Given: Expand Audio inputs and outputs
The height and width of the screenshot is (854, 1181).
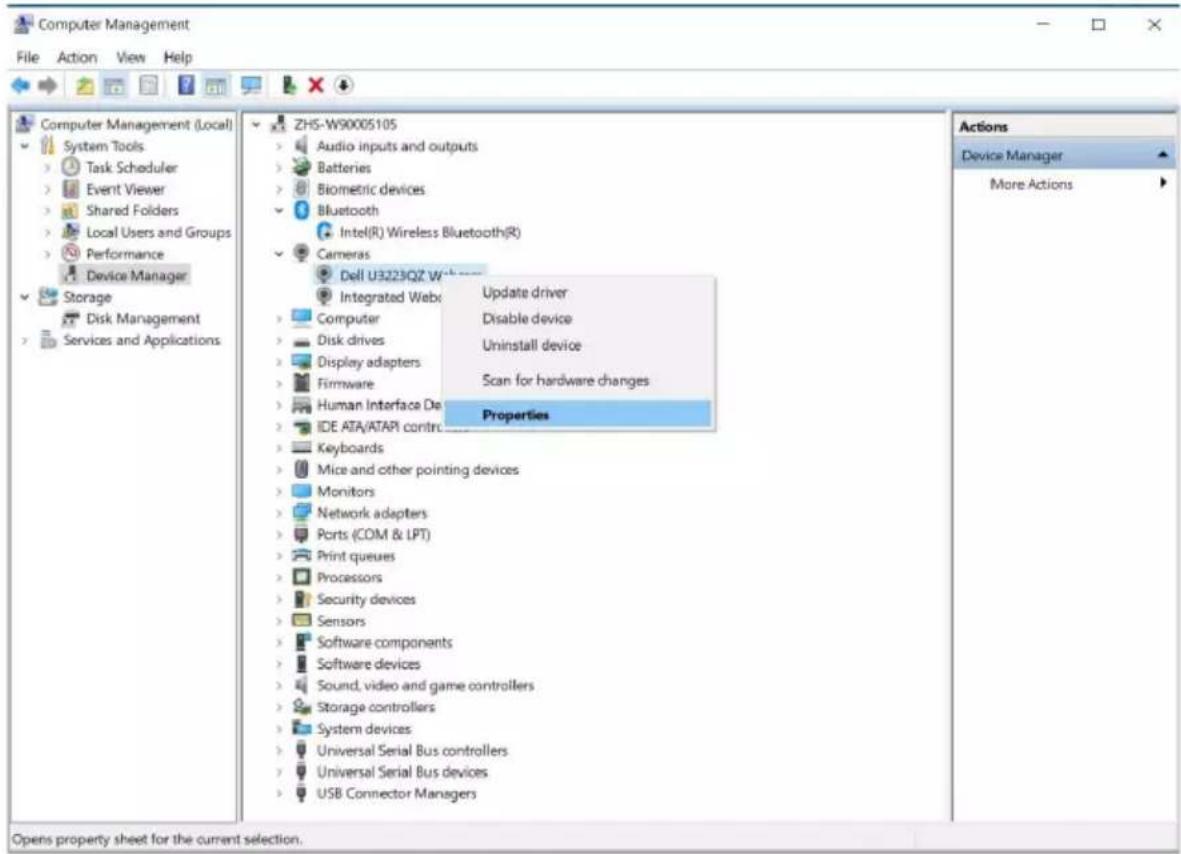Looking at the screenshot, I should (x=279, y=146).
